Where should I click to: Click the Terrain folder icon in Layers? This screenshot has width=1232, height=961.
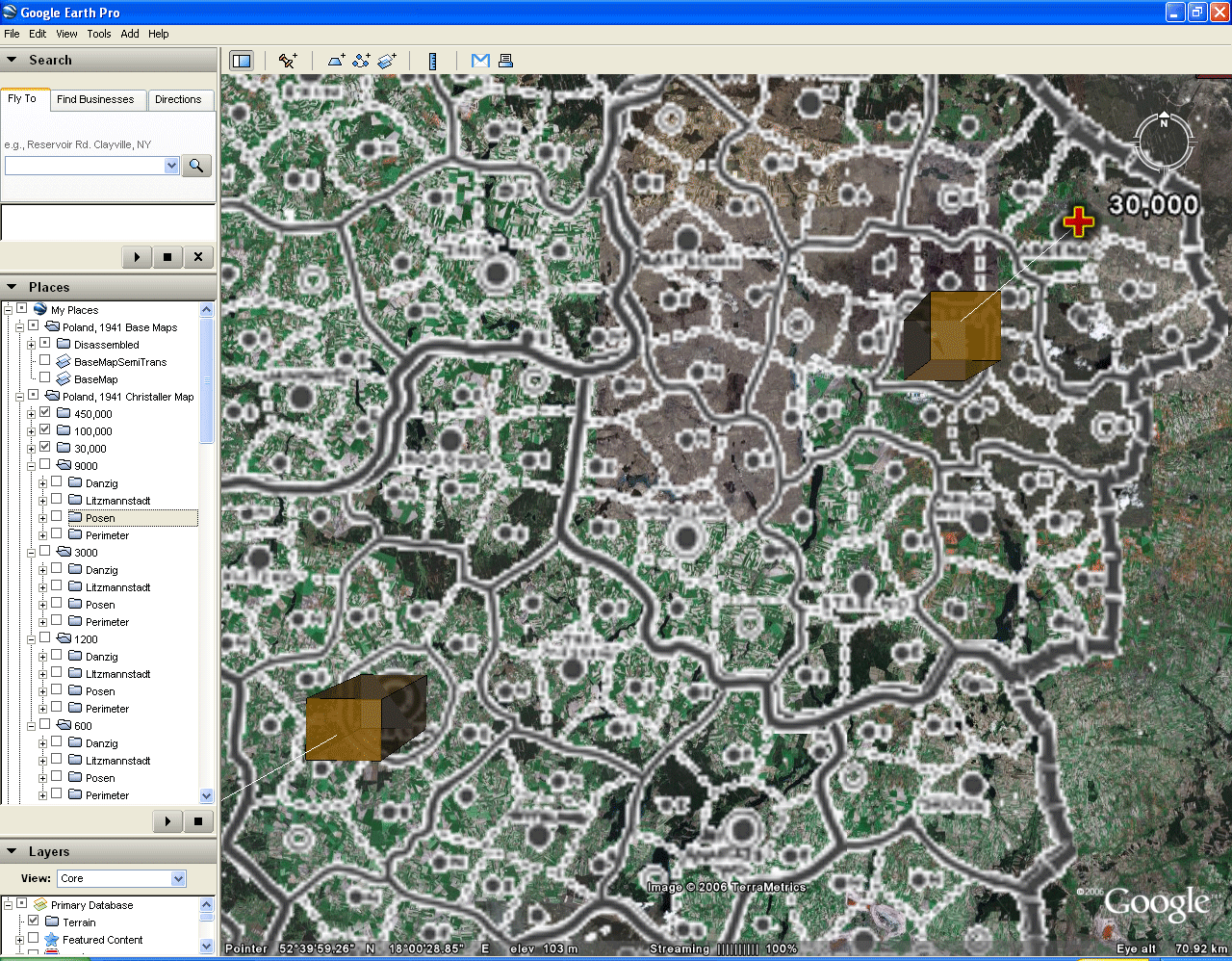52,922
